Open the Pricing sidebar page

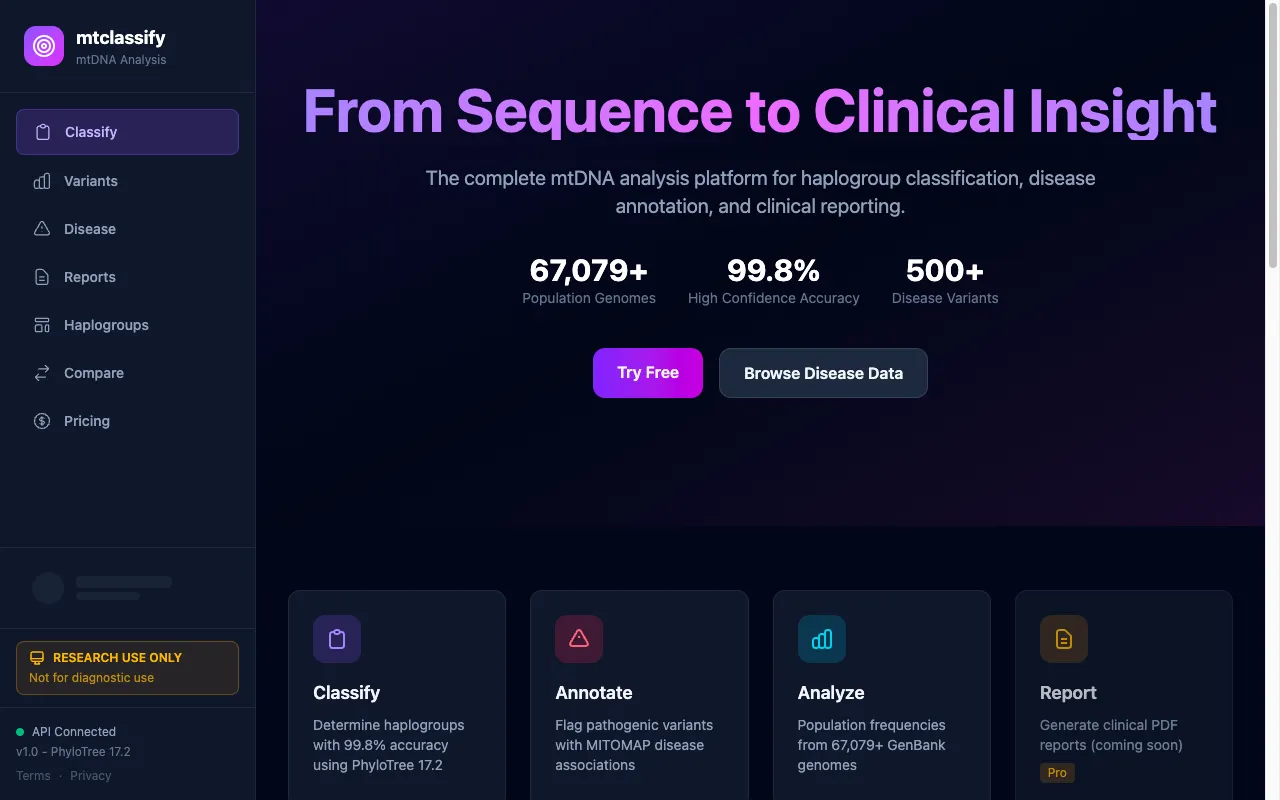tap(127, 421)
